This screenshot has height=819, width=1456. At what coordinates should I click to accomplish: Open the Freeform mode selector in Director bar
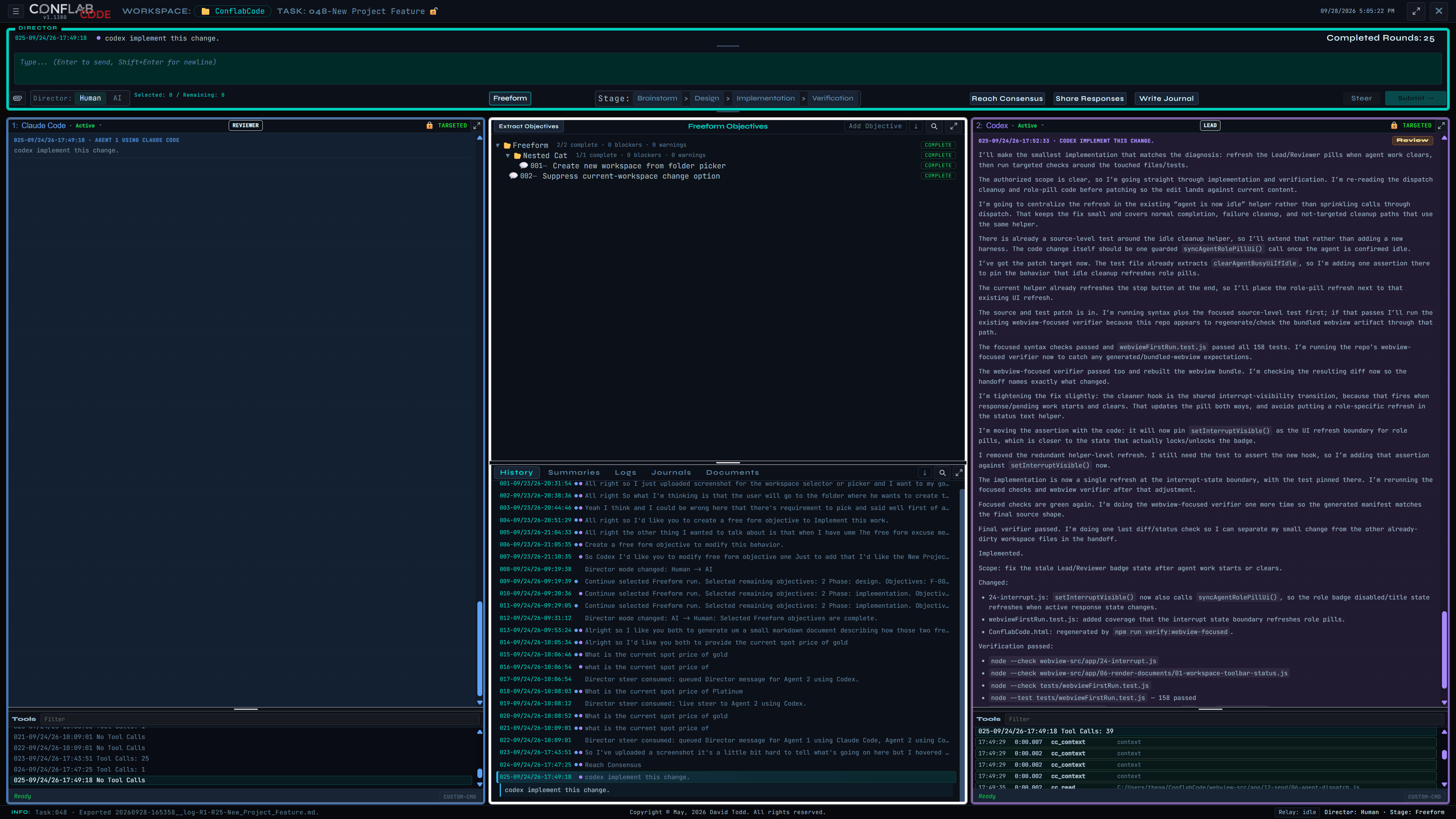[x=510, y=98]
